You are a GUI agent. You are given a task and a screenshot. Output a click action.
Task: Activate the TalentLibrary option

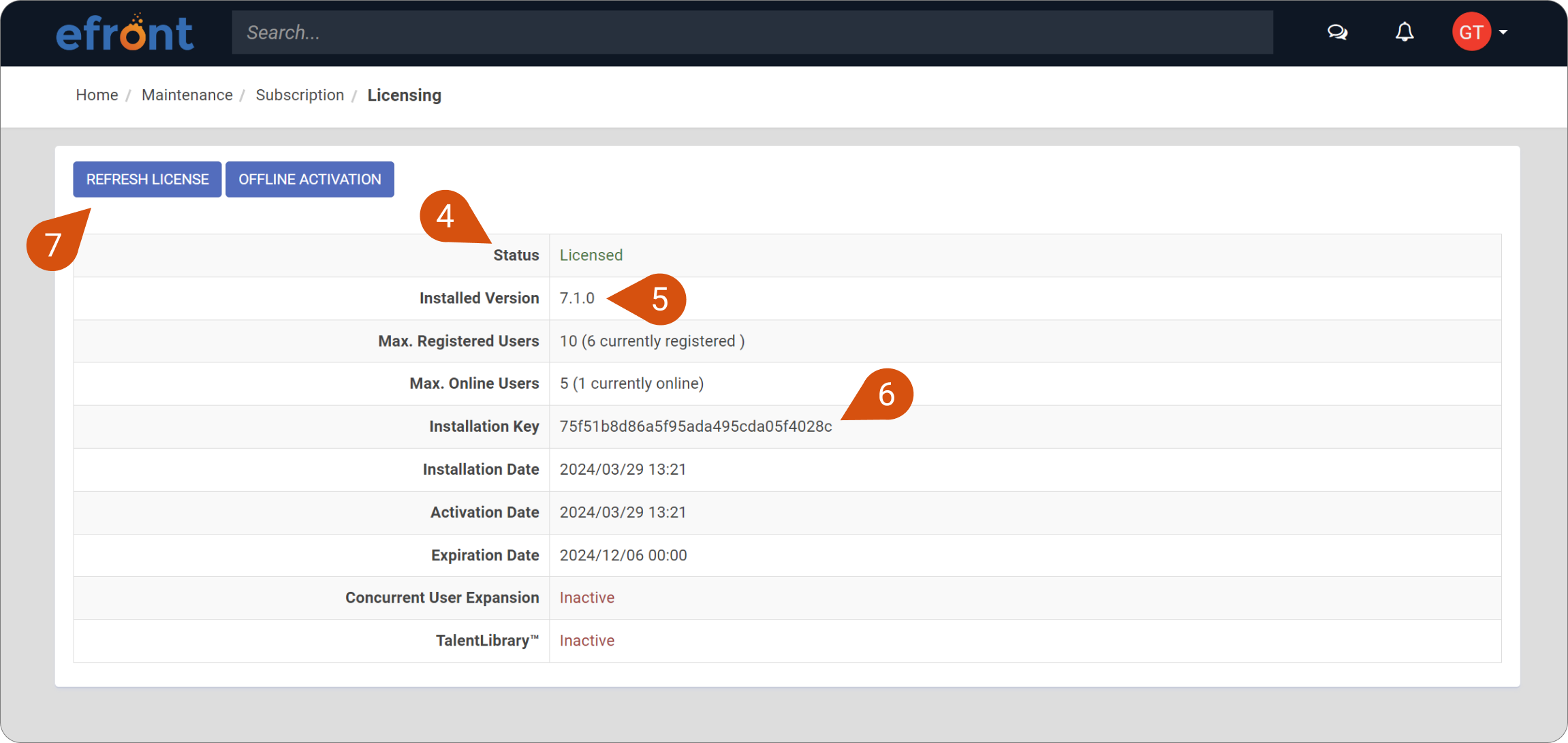(586, 640)
